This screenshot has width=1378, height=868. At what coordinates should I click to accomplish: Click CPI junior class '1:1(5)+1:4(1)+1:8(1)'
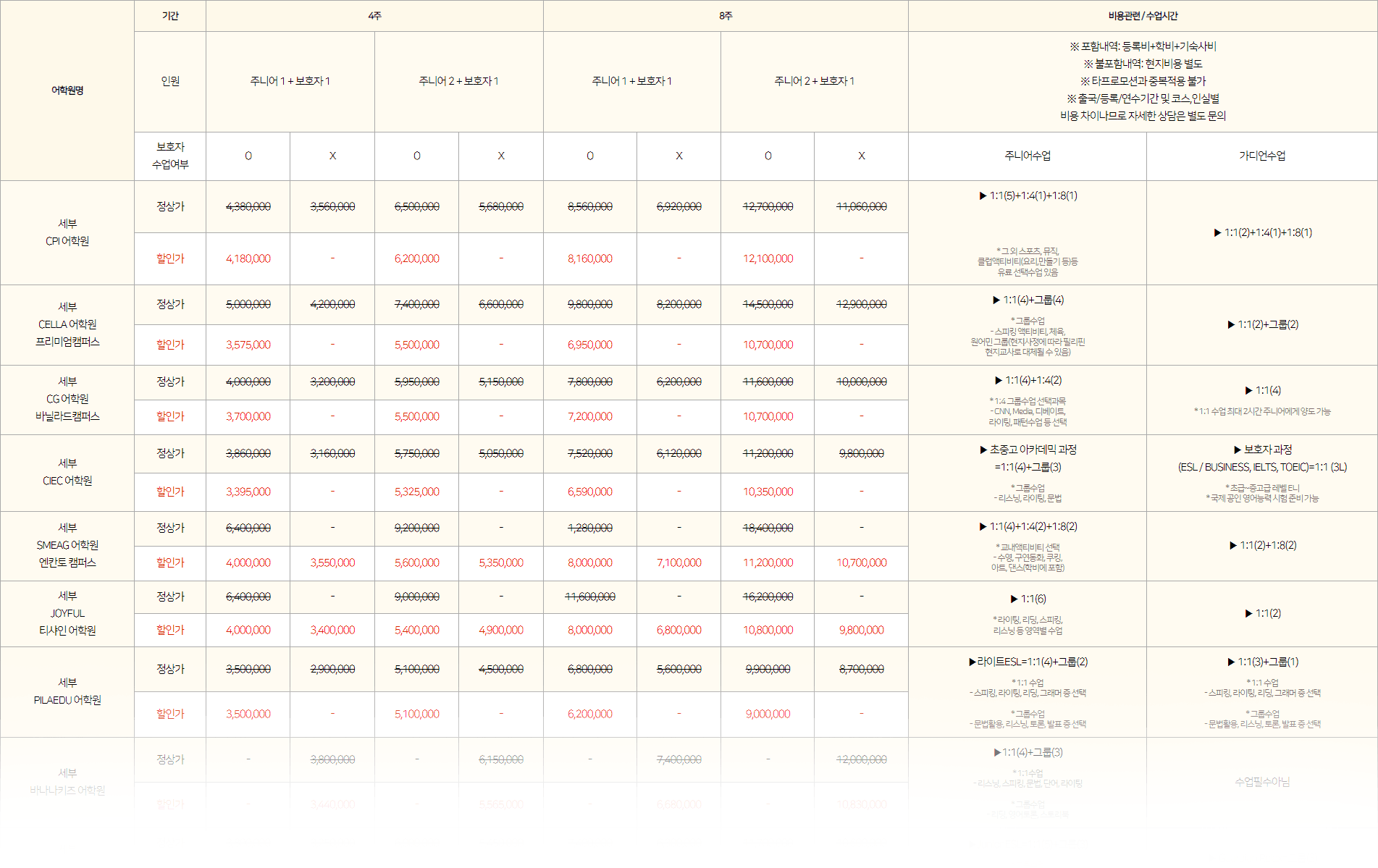coord(1028,195)
